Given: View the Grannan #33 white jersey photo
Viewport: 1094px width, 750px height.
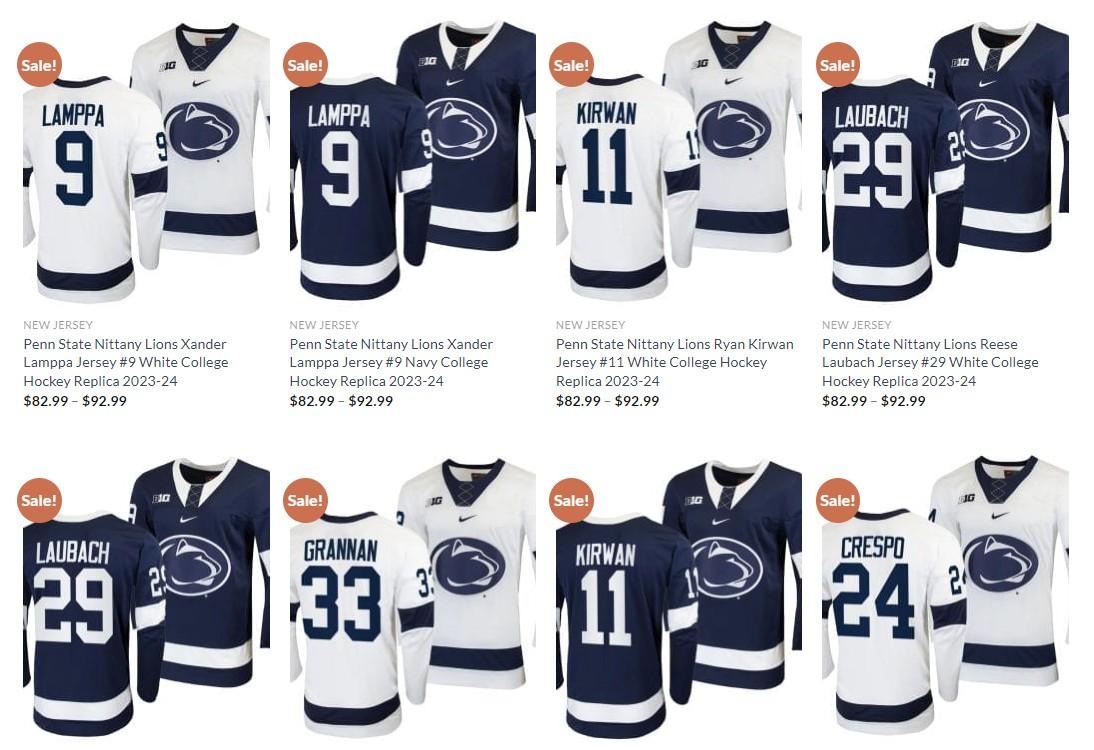Looking at the screenshot, I should (412, 597).
